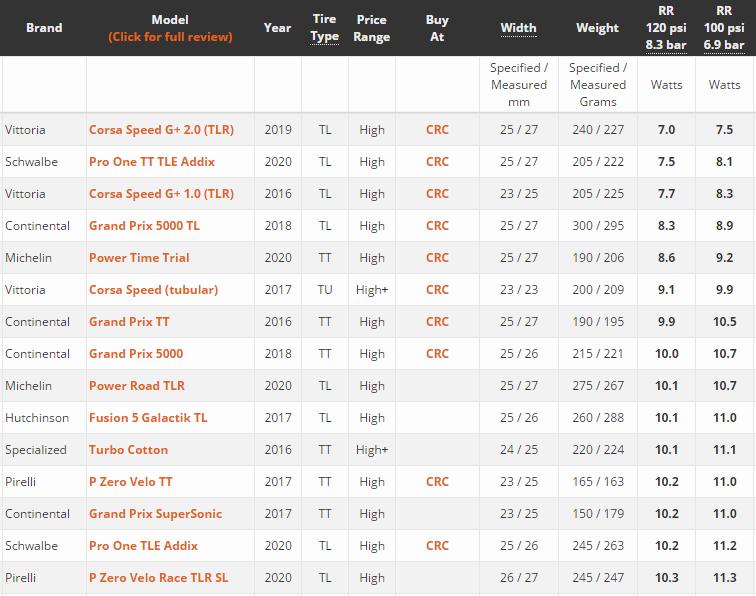Screen dimensions: 756x596
Task: Click CRC link in Pro One TLE Addix row
Action: (437, 546)
